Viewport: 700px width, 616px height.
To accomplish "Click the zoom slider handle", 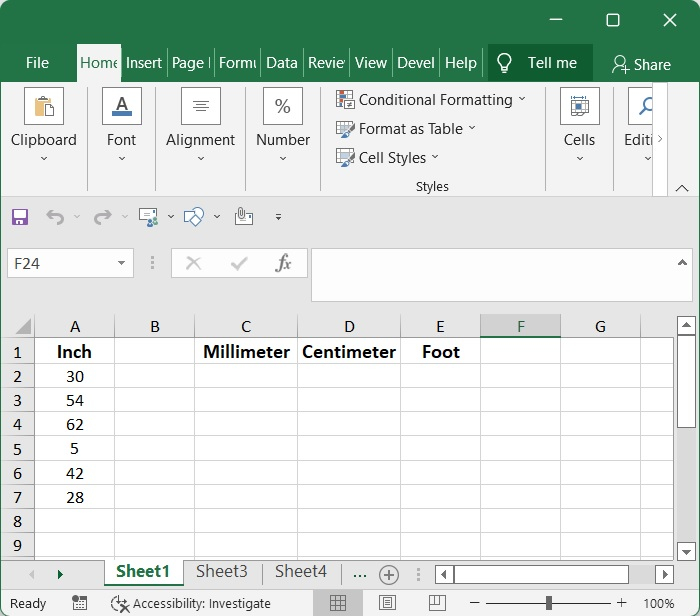I will coord(549,603).
